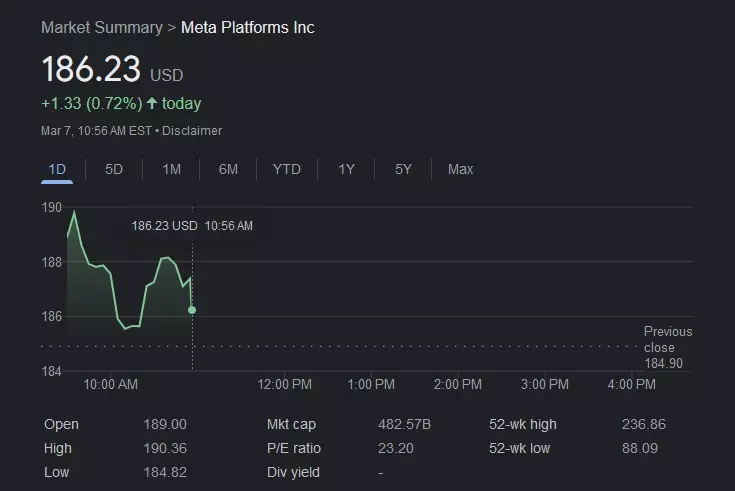Screen dimensions: 735x491
Task: Click the large 186.23 price heading
Action: [90, 71]
